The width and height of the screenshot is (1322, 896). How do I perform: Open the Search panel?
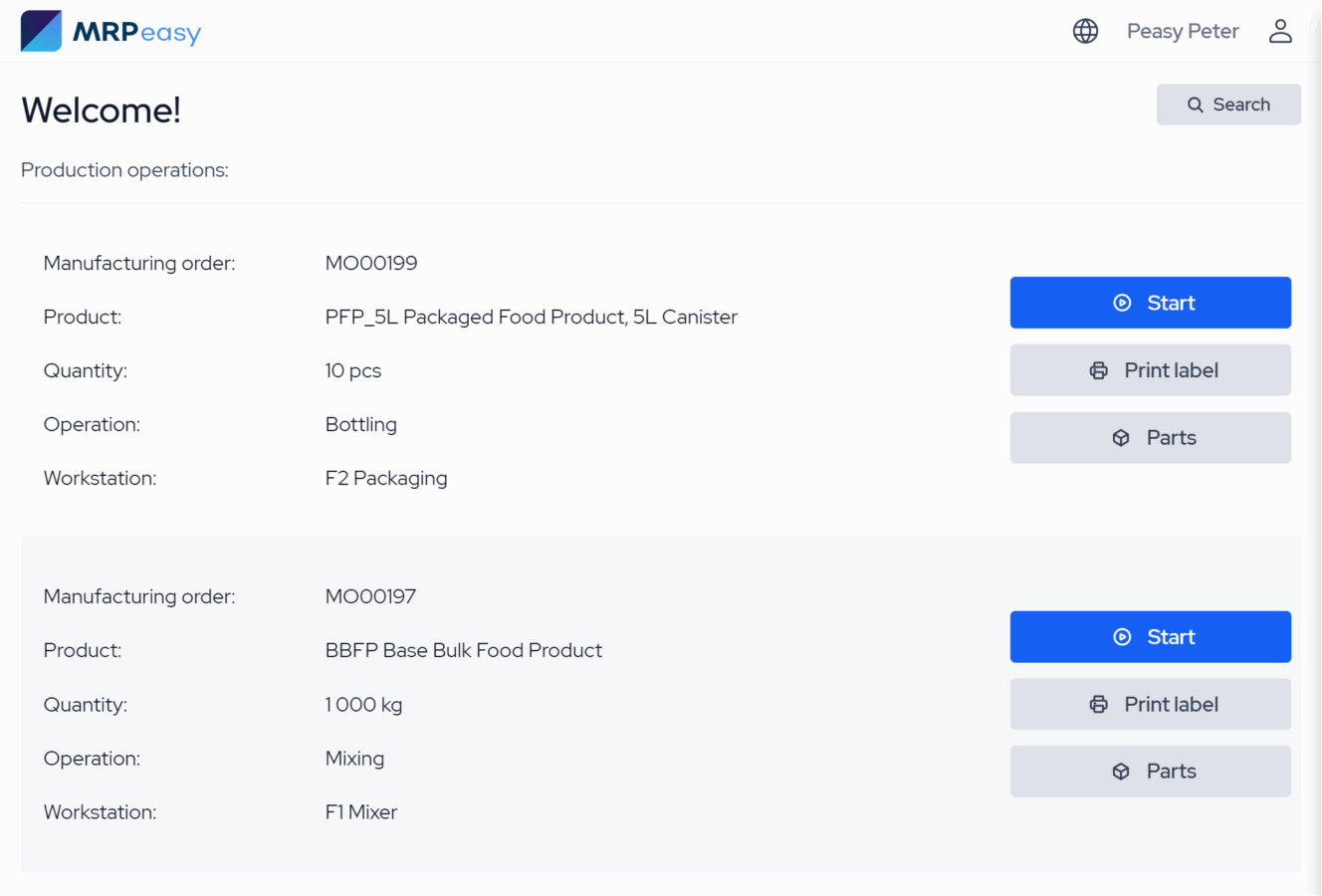click(x=1228, y=105)
